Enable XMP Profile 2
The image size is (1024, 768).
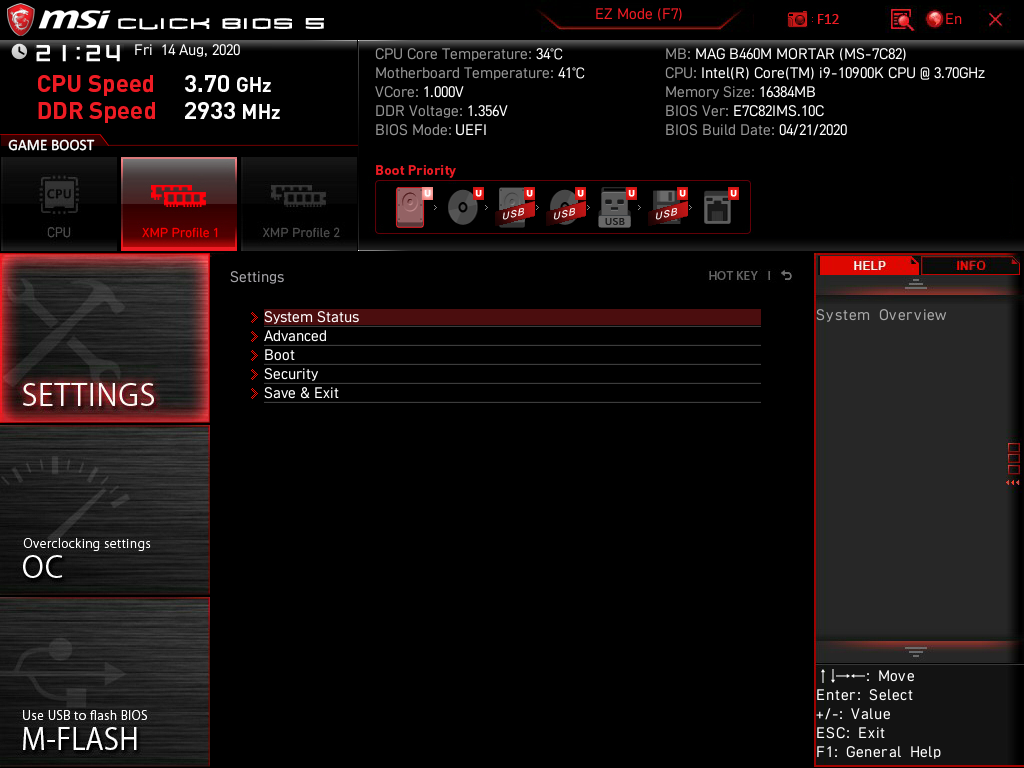pyautogui.click(x=299, y=204)
